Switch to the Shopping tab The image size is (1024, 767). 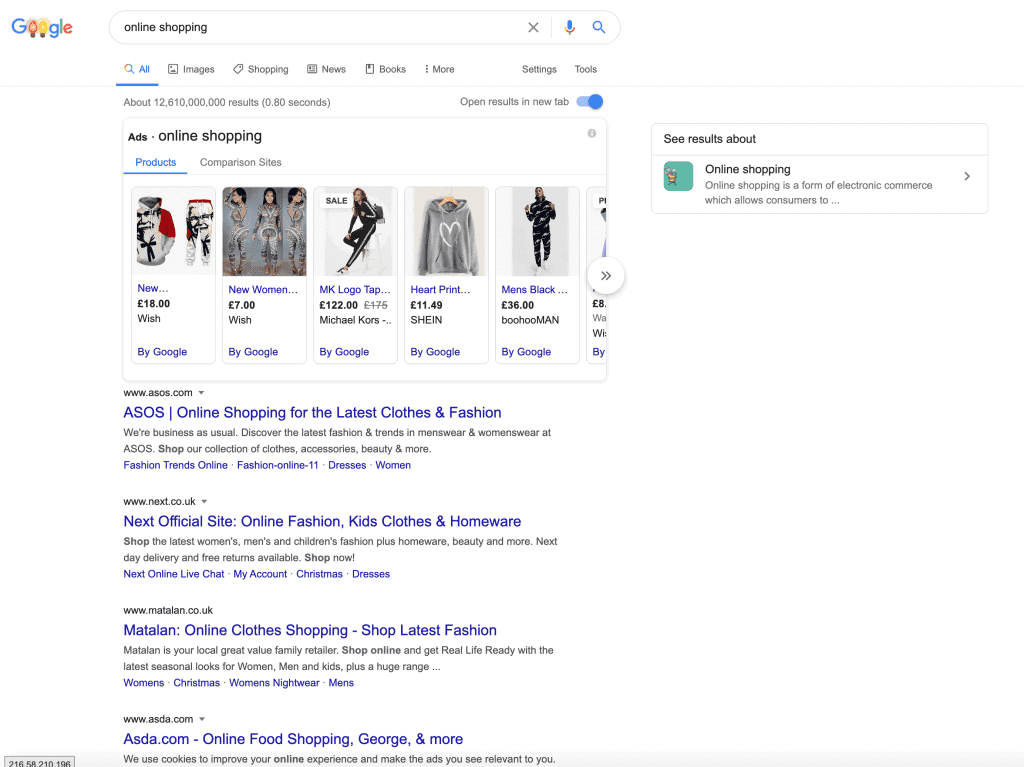point(260,69)
